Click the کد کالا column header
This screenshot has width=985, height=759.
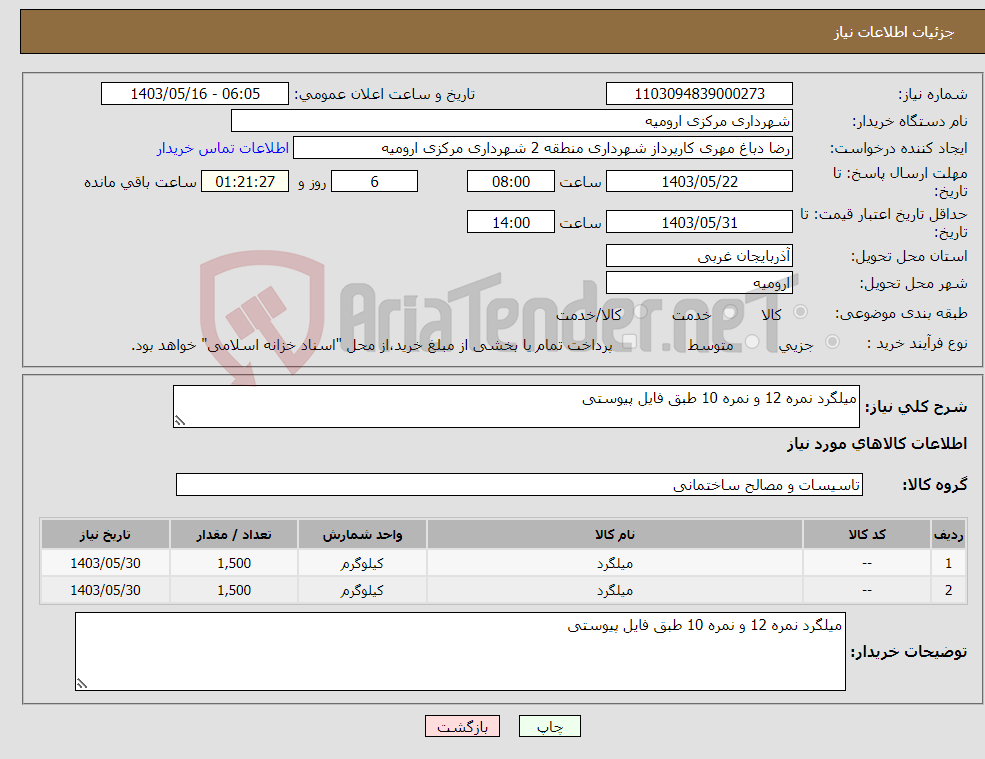[x=867, y=535]
